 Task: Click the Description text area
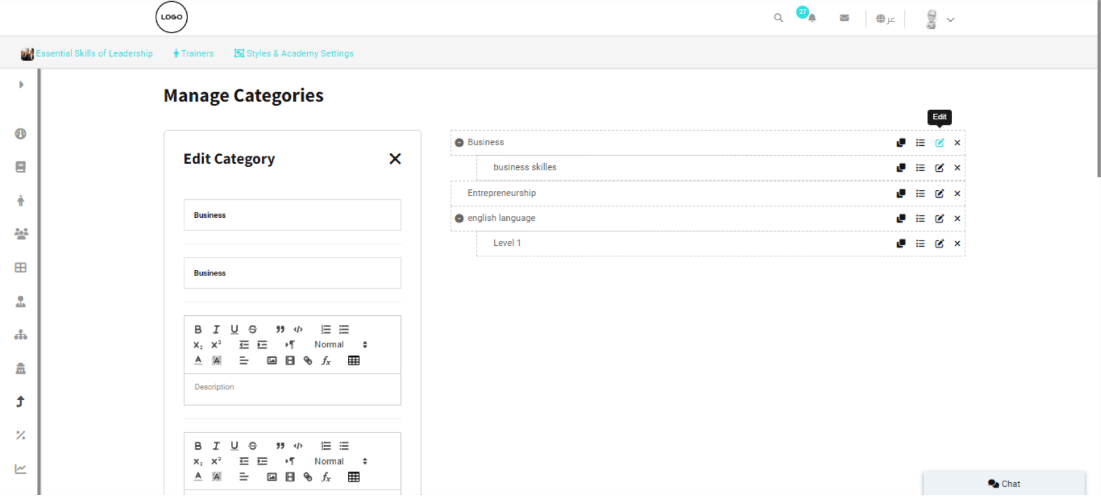(292, 389)
